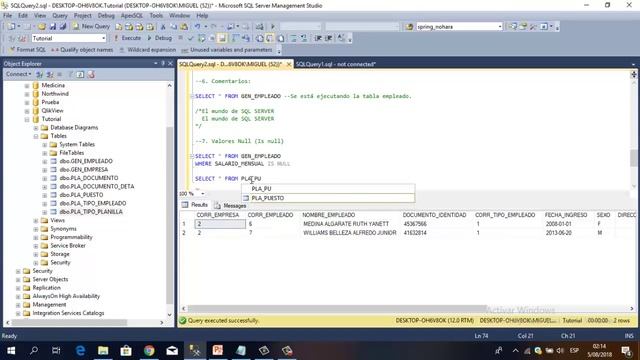Click Unused variables and parameters button
The width and height of the screenshot is (640, 360).
coord(227,50)
